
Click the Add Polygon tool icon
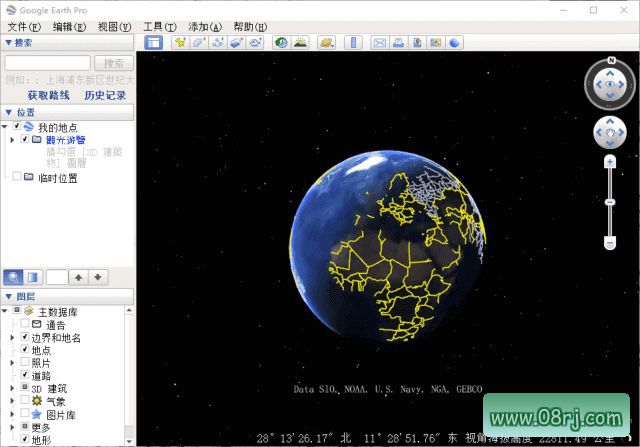199,43
